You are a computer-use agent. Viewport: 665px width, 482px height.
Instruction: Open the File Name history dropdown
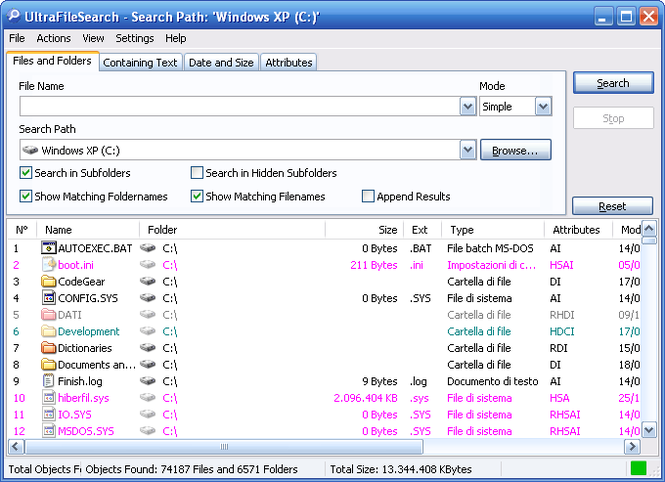(x=468, y=106)
